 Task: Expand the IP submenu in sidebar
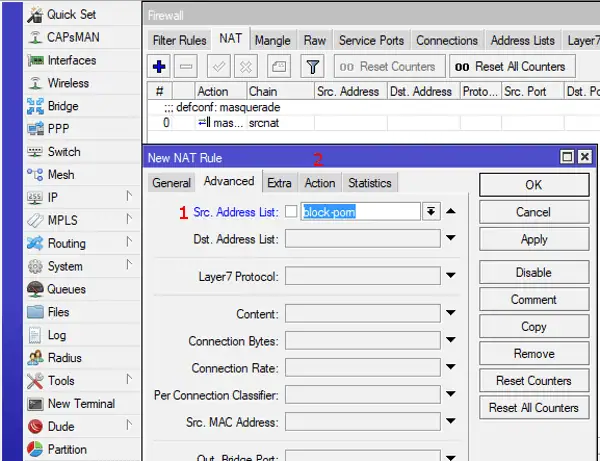tap(83, 197)
